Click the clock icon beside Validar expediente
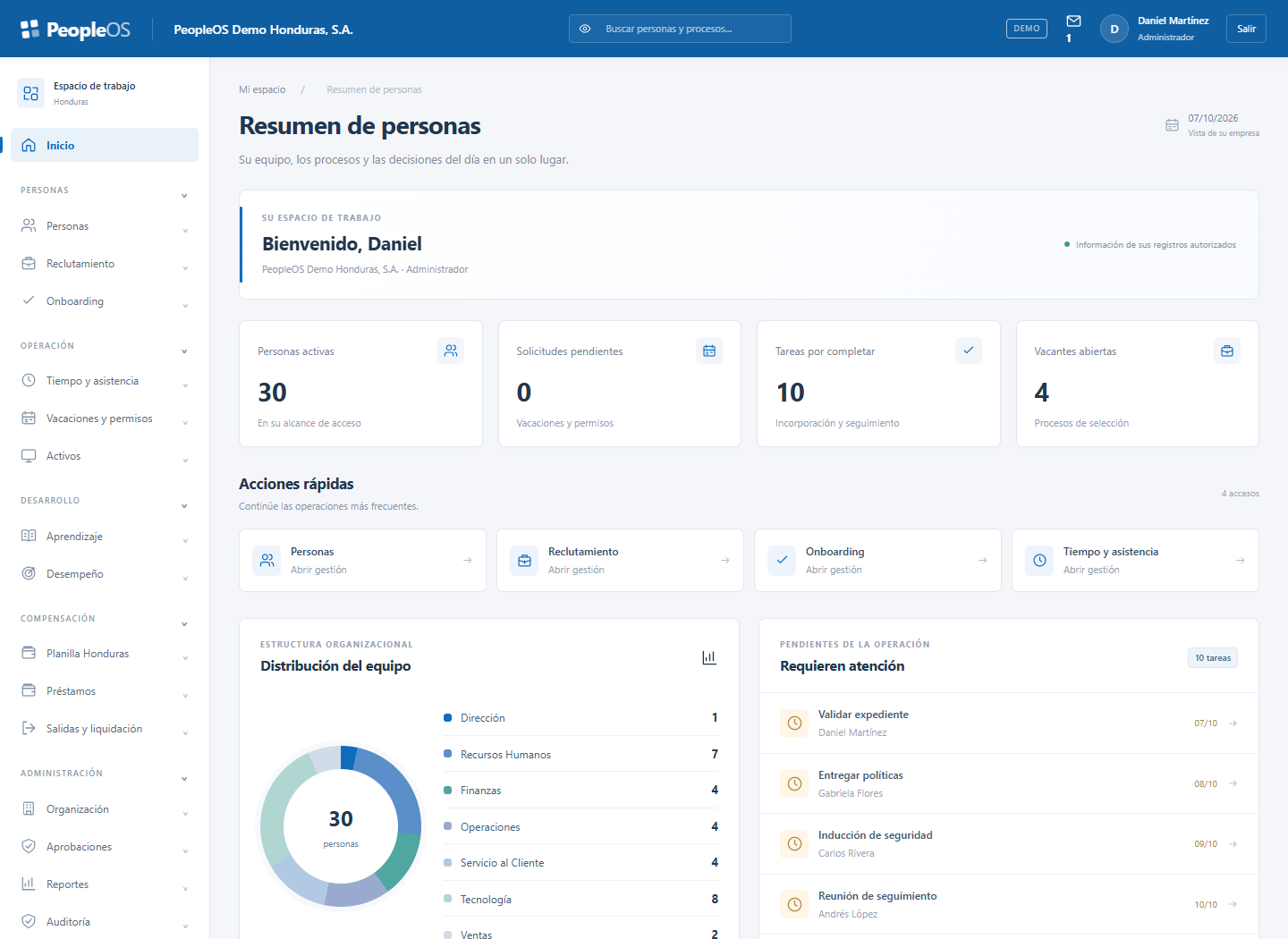The image size is (1288, 939). click(x=794, y=723)
